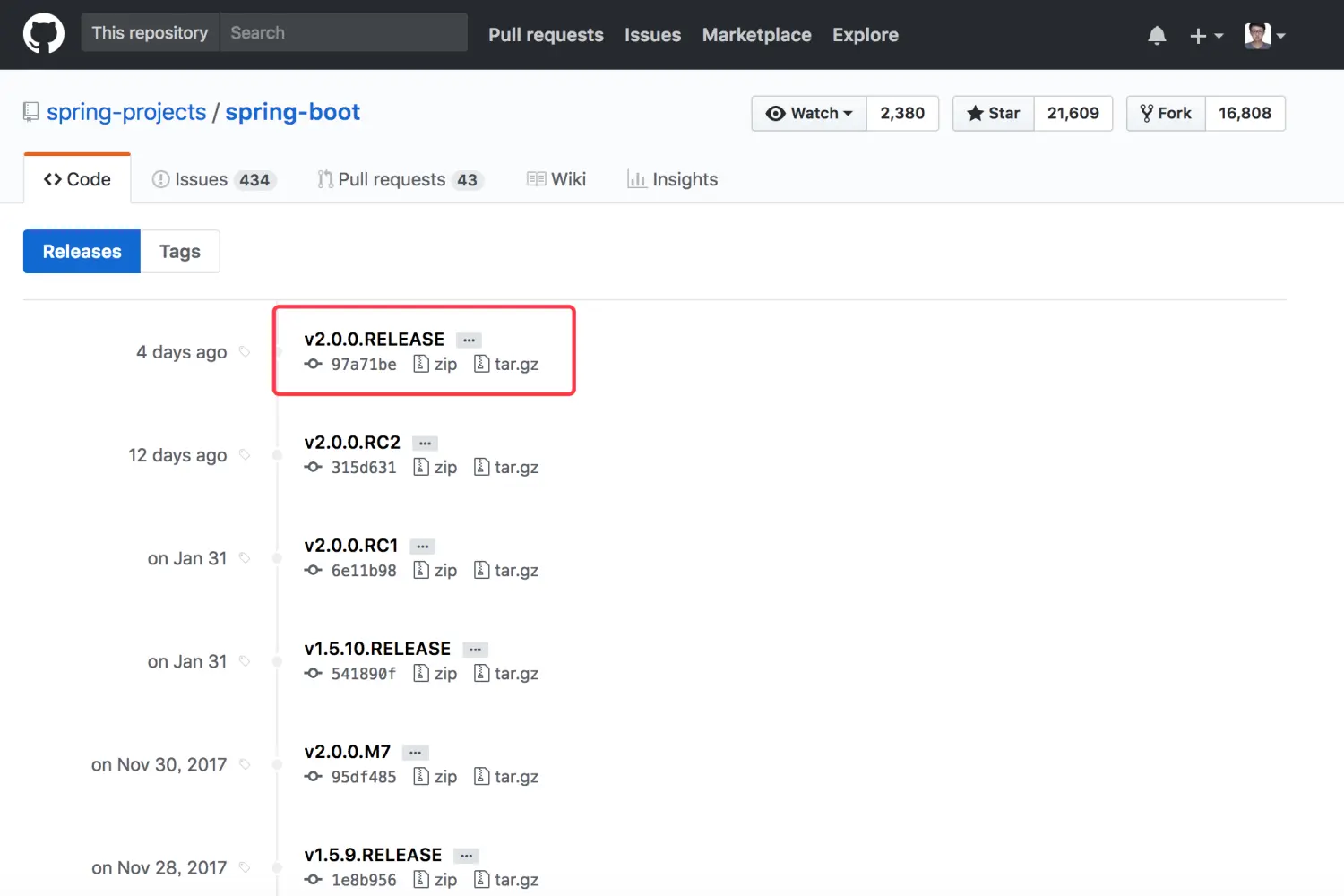Expand ellipsis next to v2.0.0.M7
Screen dimensions: 1344x896
coord(416,753)
